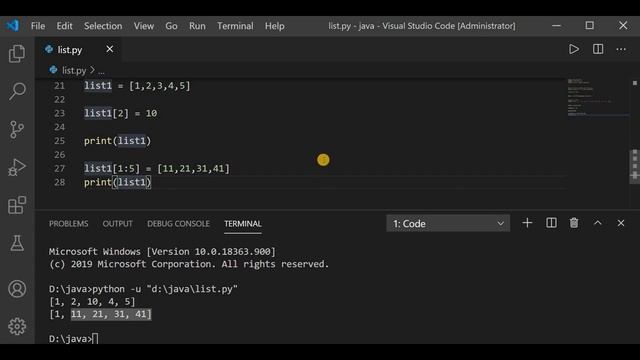Click line number 23 in gutter
Screen dimensions: 640x360
tap(60, 113)
